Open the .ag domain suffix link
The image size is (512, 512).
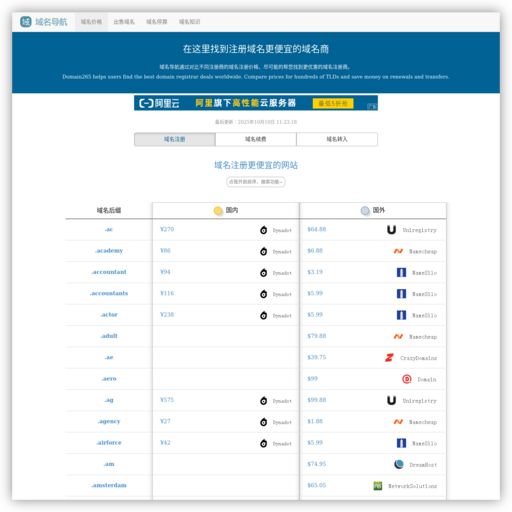pos(109,400)
